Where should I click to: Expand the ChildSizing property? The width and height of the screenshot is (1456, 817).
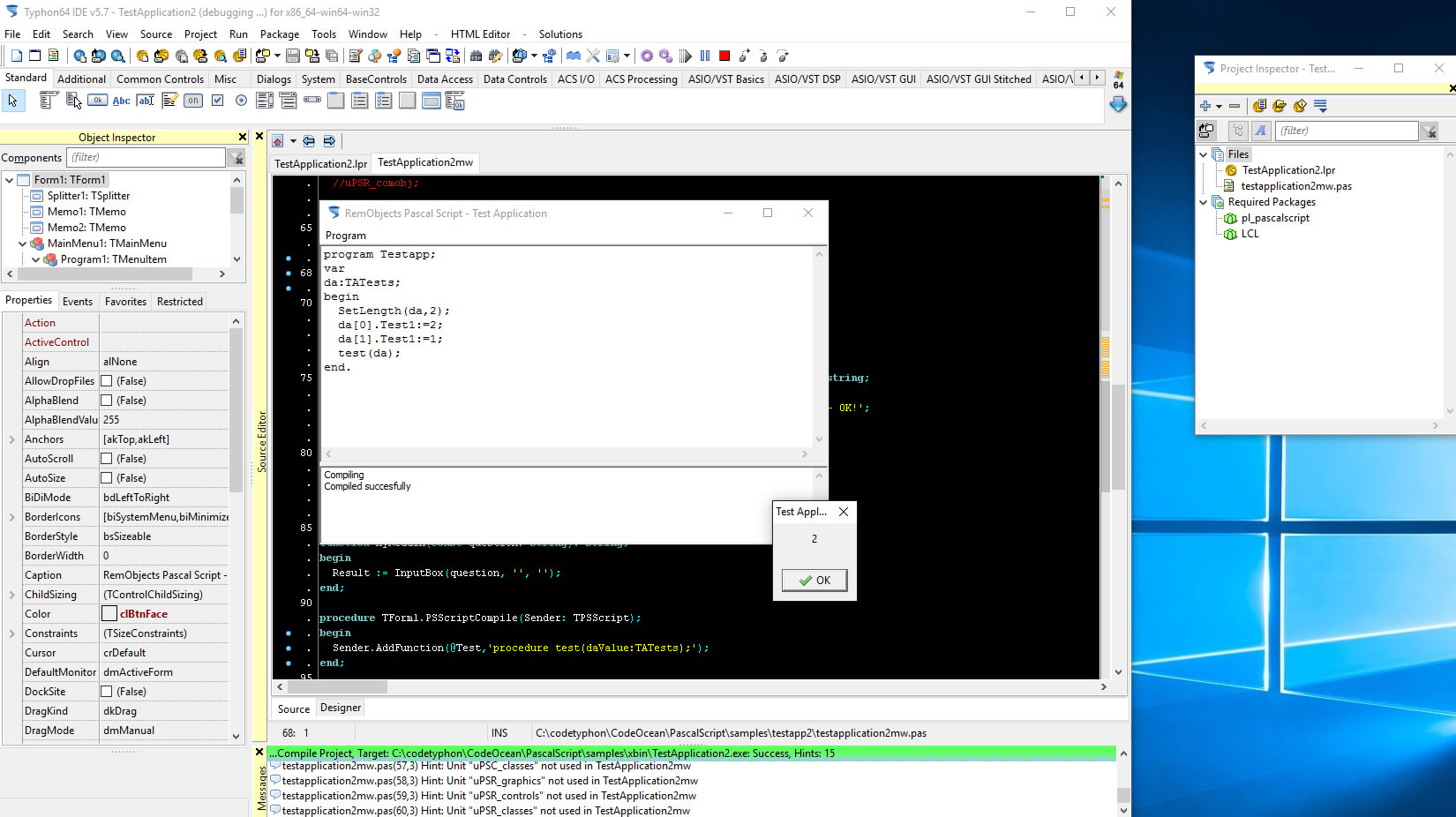11,595
